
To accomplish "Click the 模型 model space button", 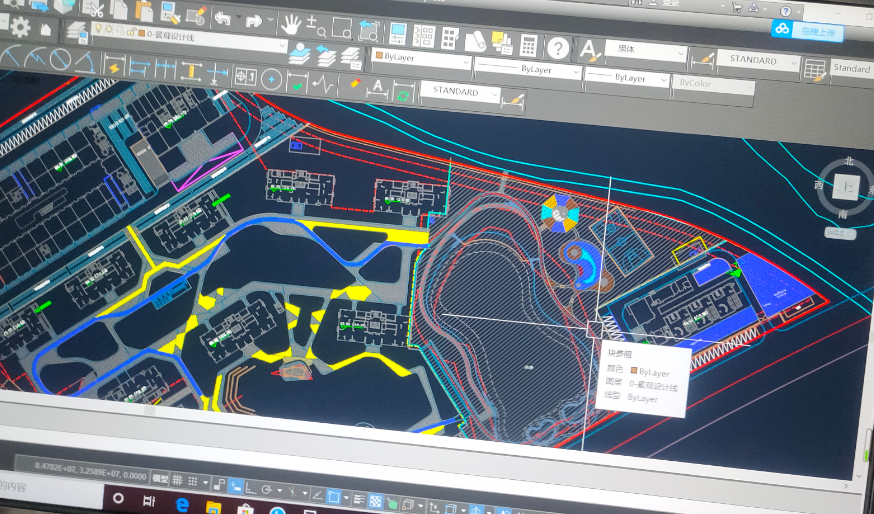I will tap(161, 478).
